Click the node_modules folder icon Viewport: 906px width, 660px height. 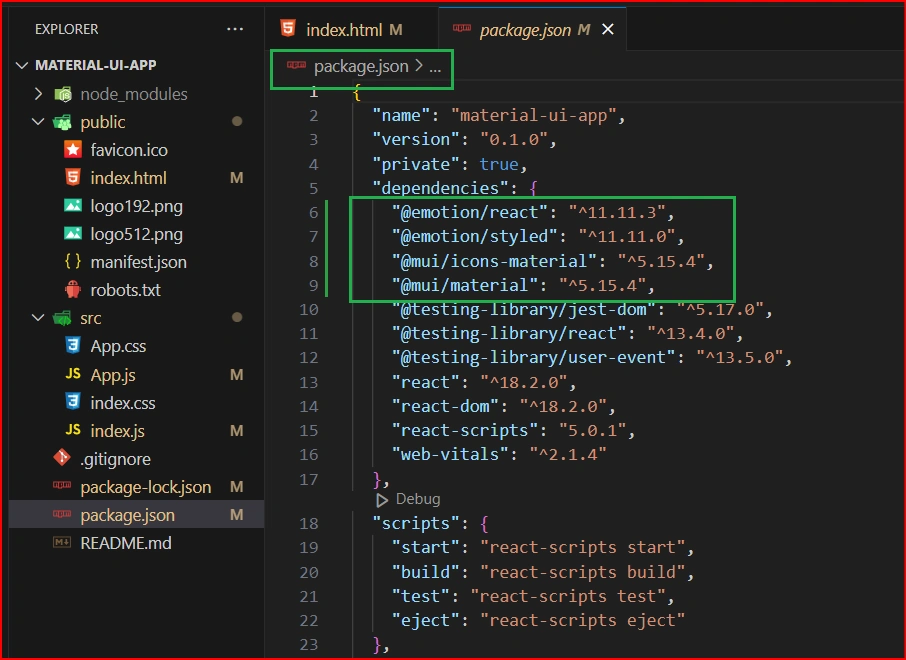(62, 94)
